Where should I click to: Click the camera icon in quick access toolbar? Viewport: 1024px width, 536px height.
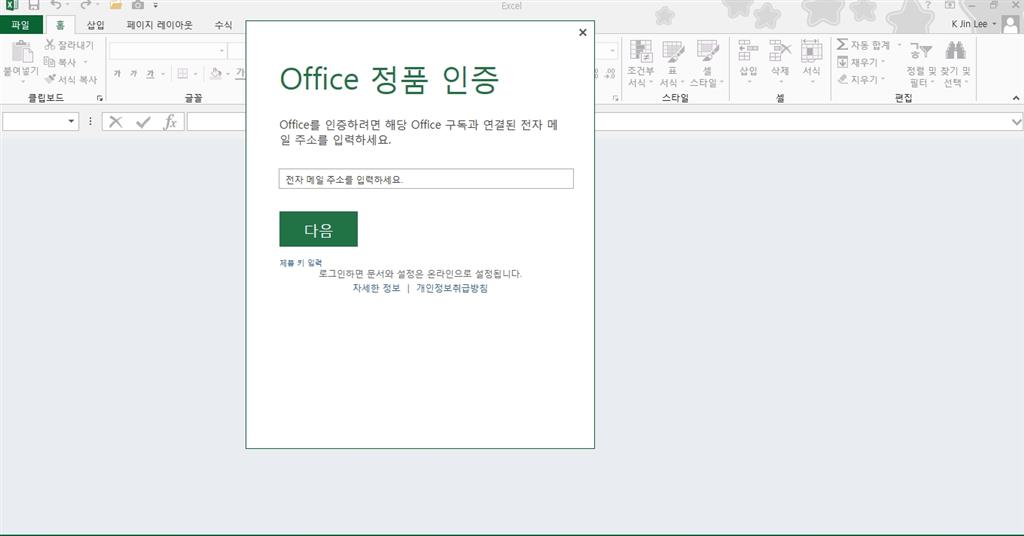coord(138,5)
